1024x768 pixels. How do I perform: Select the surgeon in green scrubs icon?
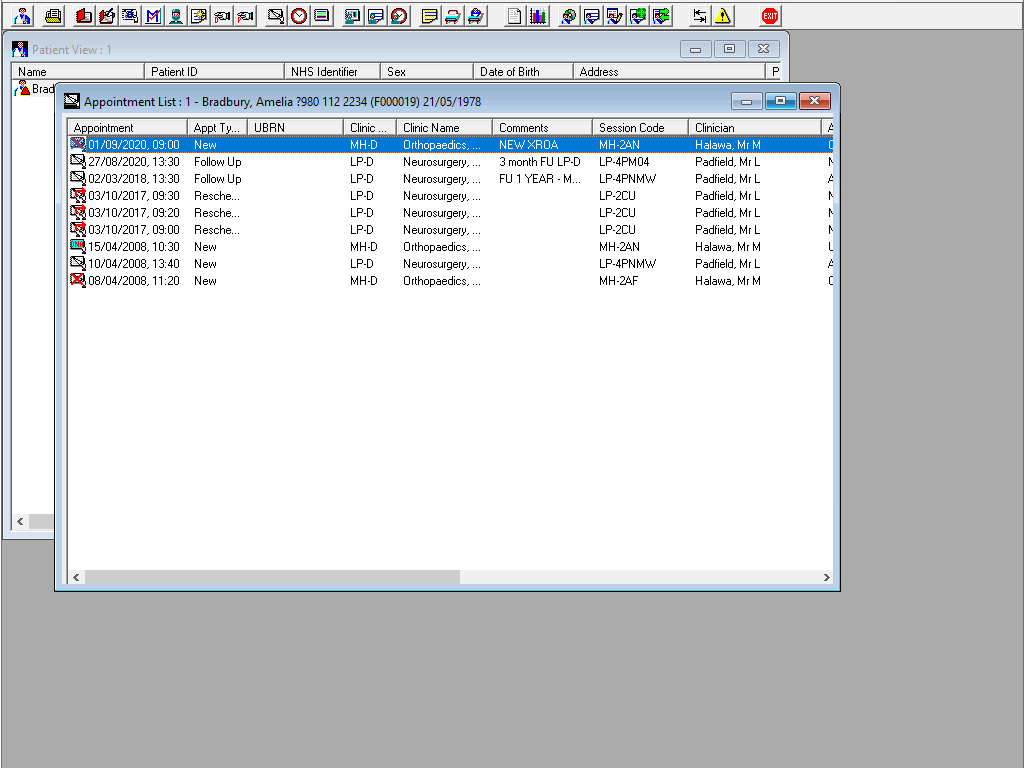point(176,16)
